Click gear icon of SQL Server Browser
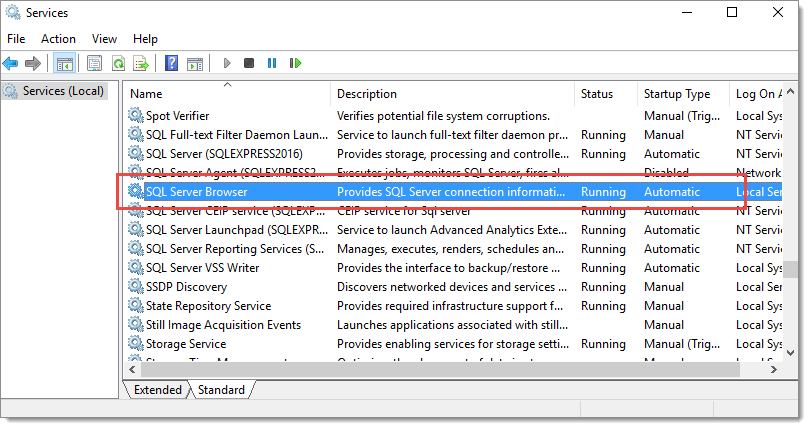Viewport: 809px width, 428px height. [136, 191]
